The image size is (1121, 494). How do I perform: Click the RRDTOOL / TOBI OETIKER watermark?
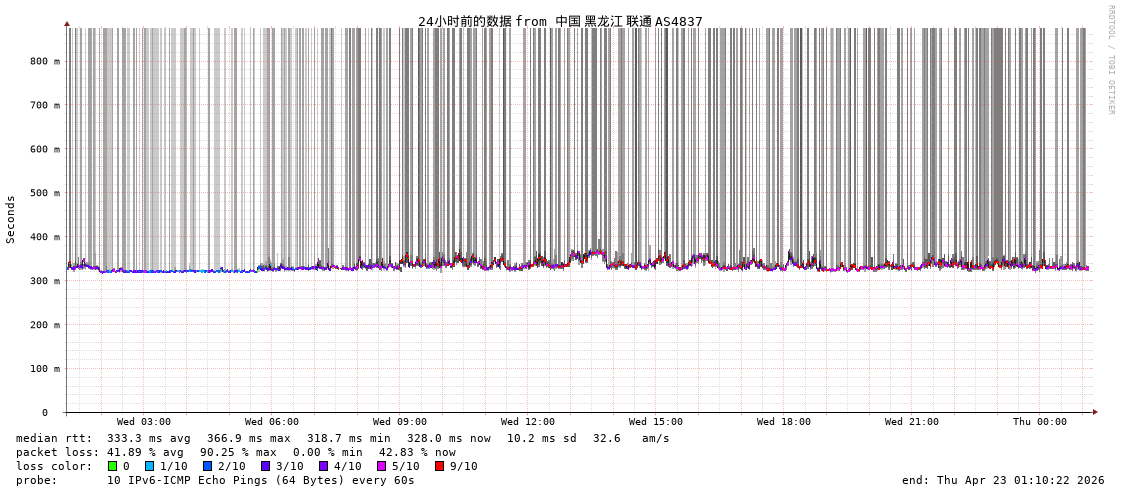coord(1110,60)
